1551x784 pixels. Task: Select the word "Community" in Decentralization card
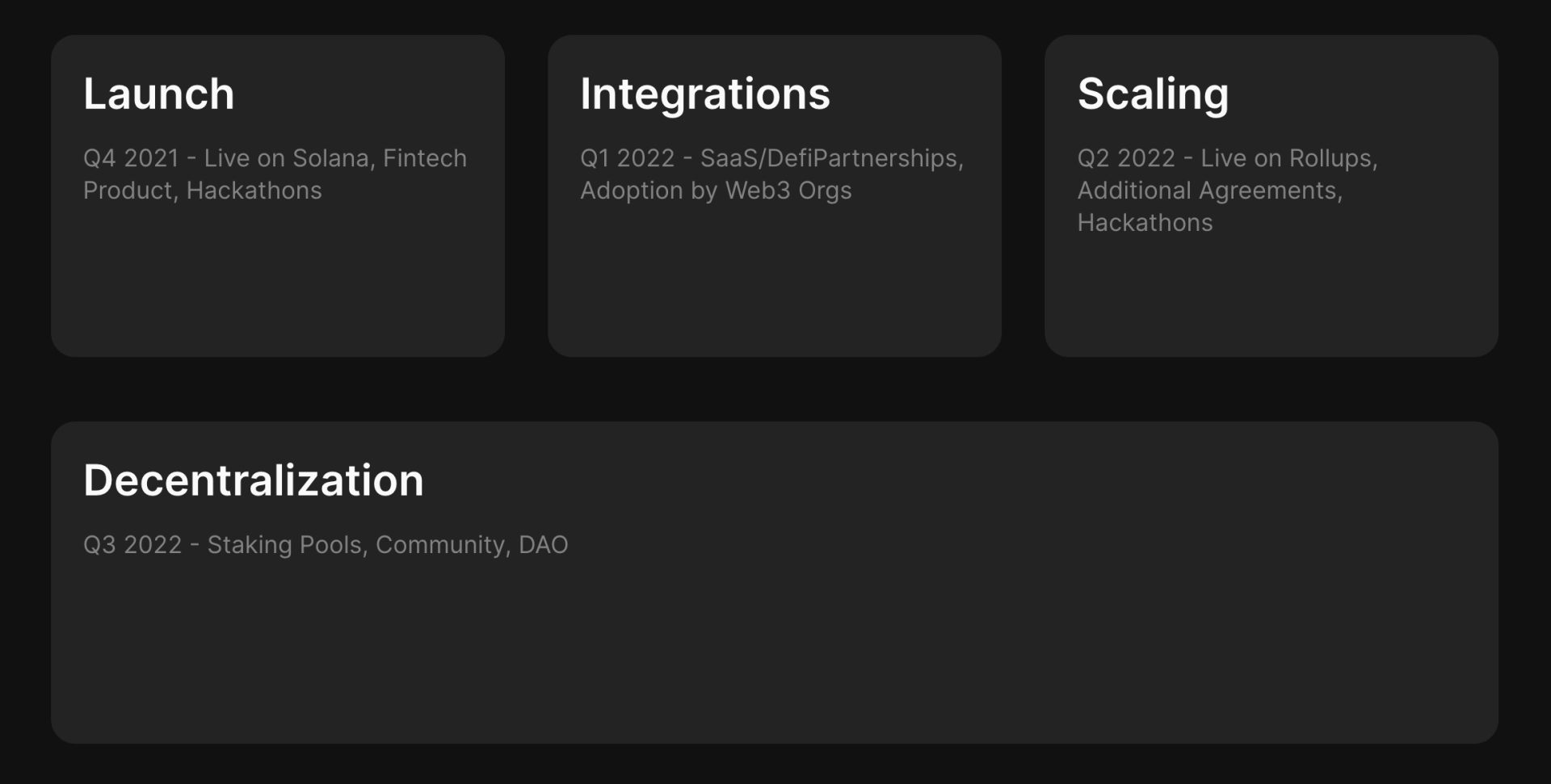tap(441, 545)
